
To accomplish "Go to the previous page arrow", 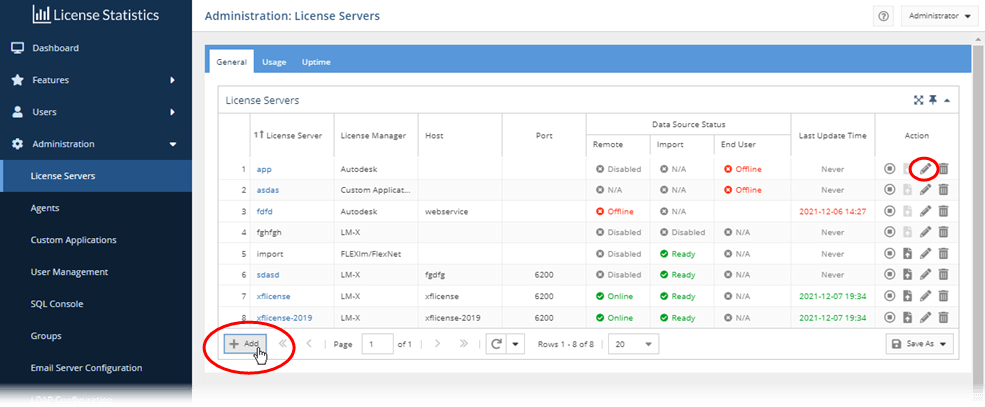I will click(308, 344).
